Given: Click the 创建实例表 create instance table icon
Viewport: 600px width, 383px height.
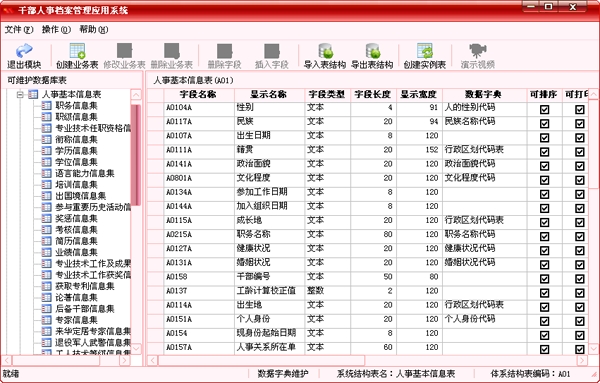Looking at the screenshot, I should (x=425, y=51).
